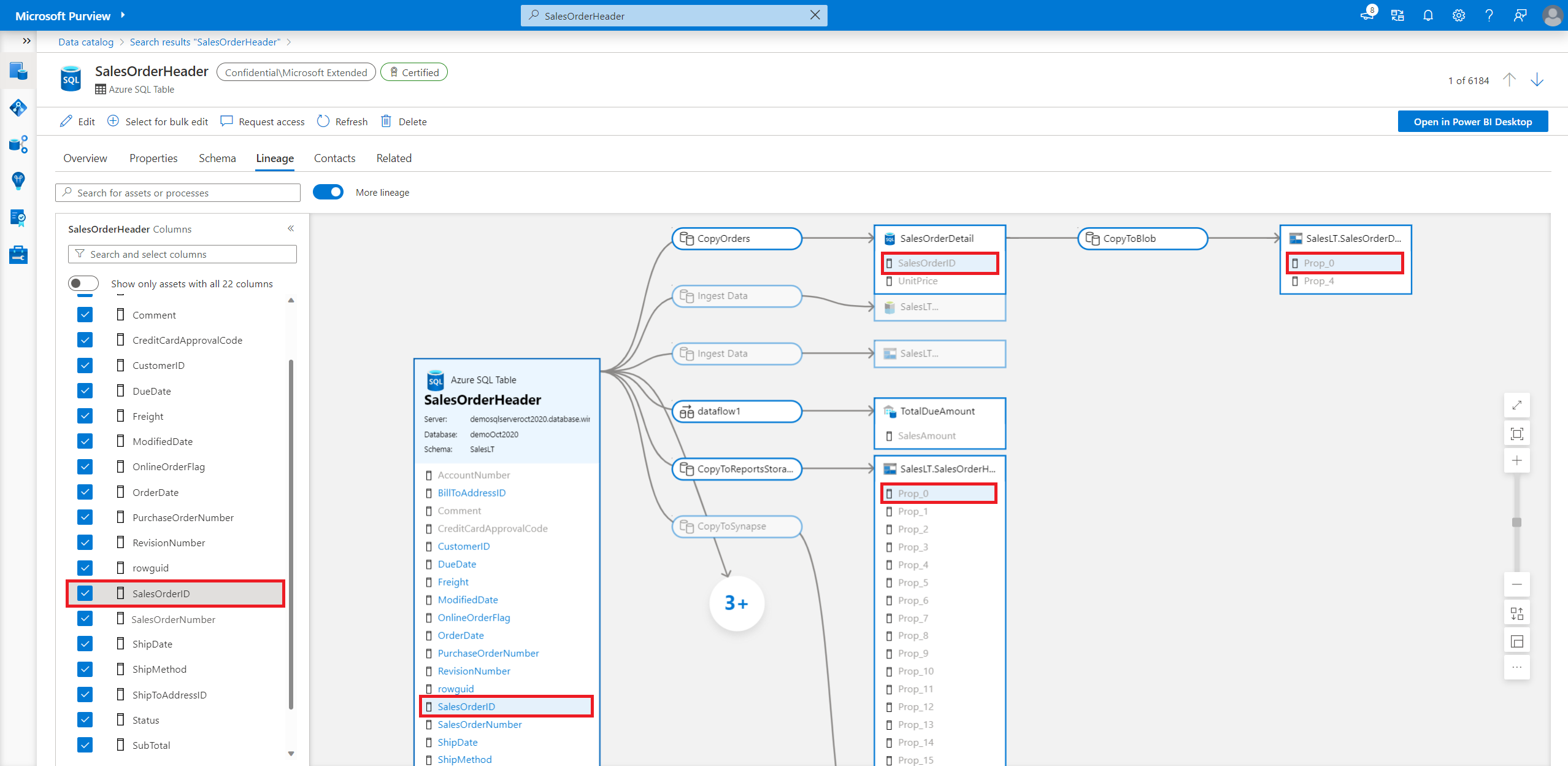This screenshot has width=1568, height=766.
Task: Expand the left navigation sidebar
Action: [x=26, y=41]
